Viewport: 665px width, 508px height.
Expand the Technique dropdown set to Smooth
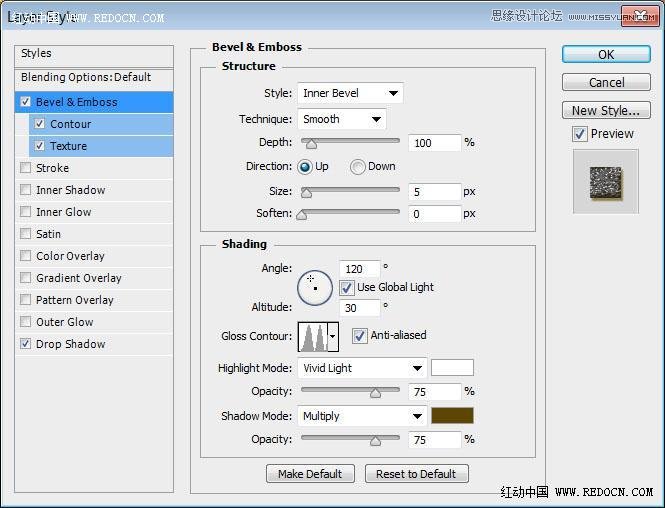pos(341,119)
